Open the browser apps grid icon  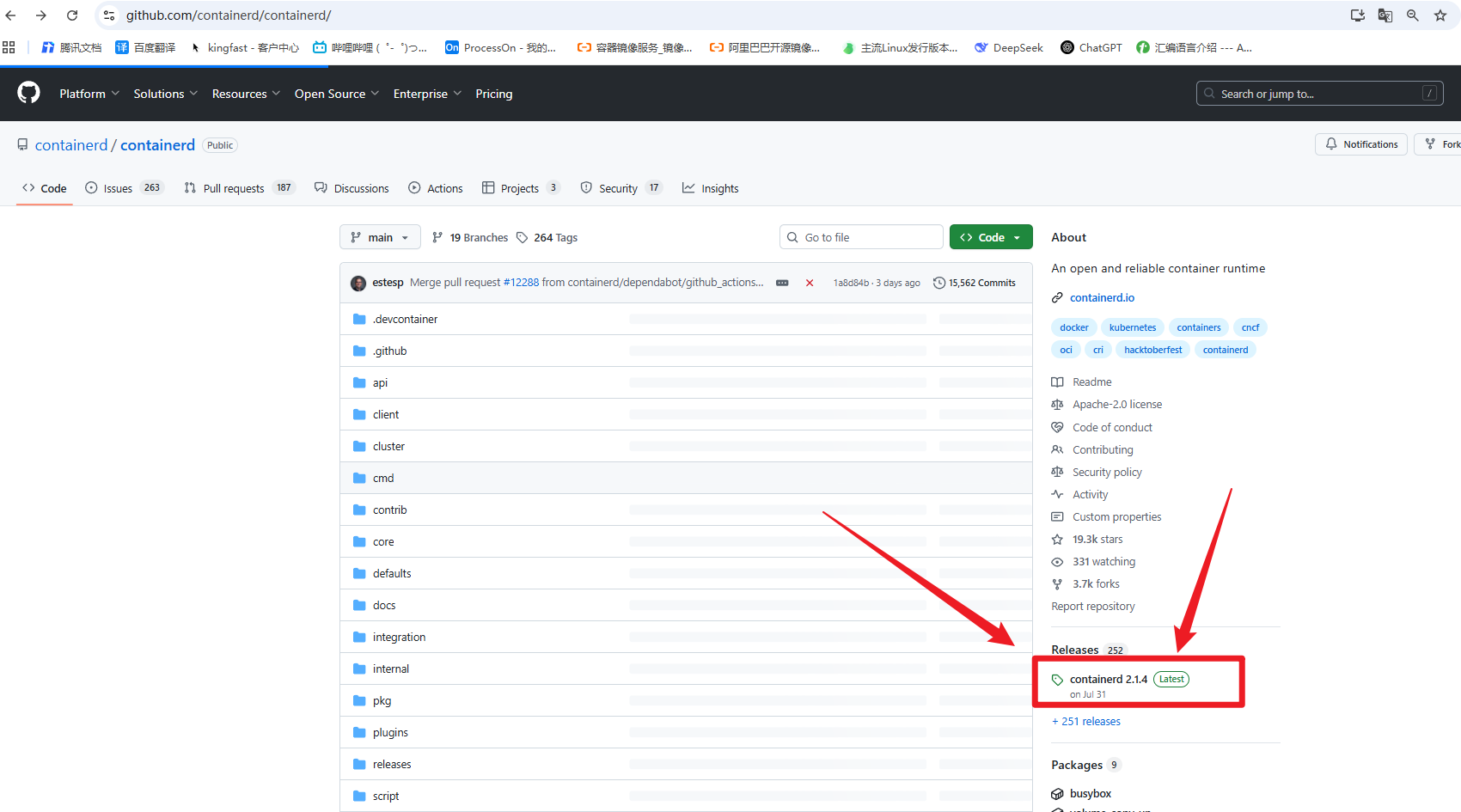pyautogui.click(x=9, y=47)
